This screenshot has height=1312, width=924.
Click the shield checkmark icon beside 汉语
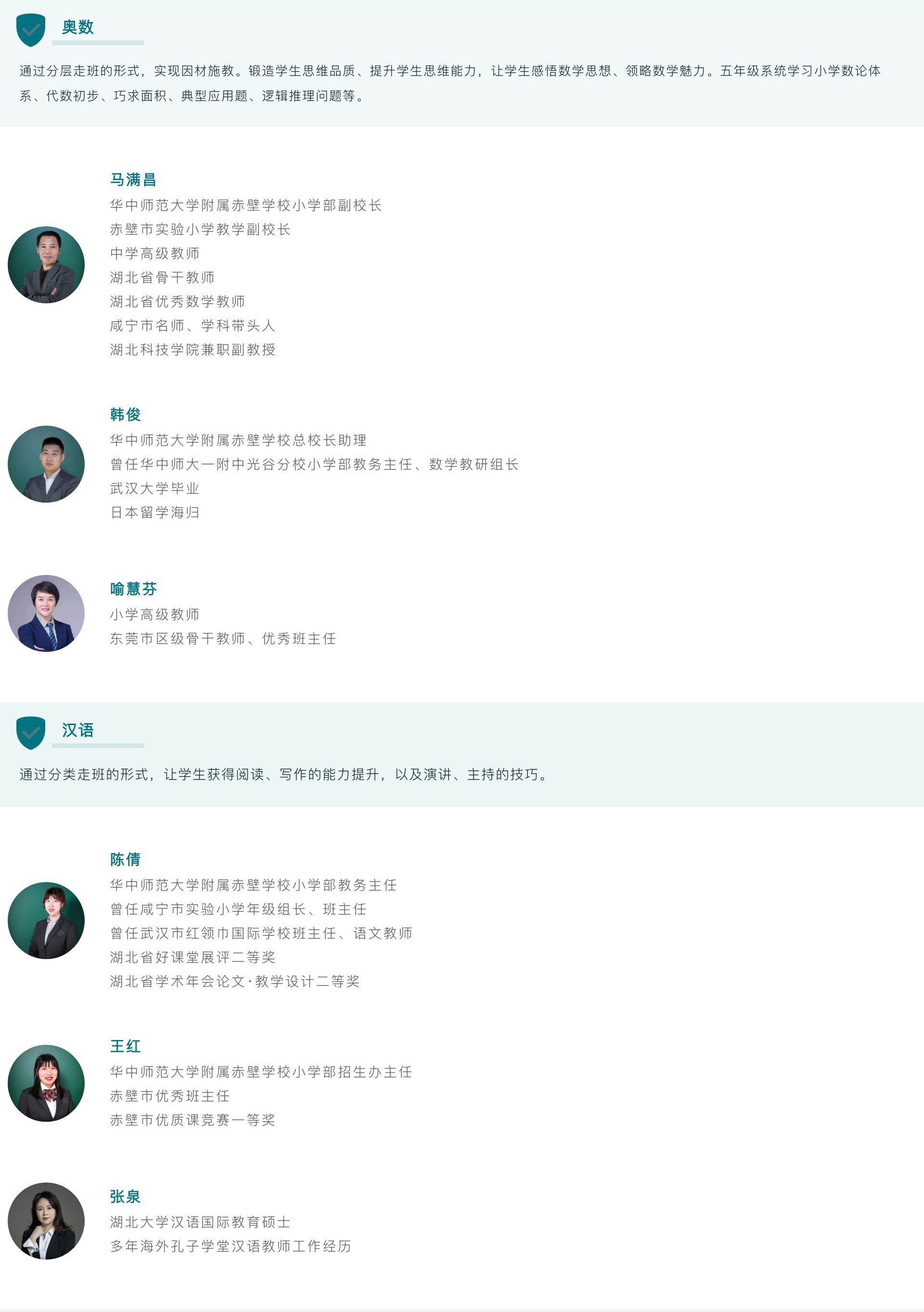click(x=31, y=733)
